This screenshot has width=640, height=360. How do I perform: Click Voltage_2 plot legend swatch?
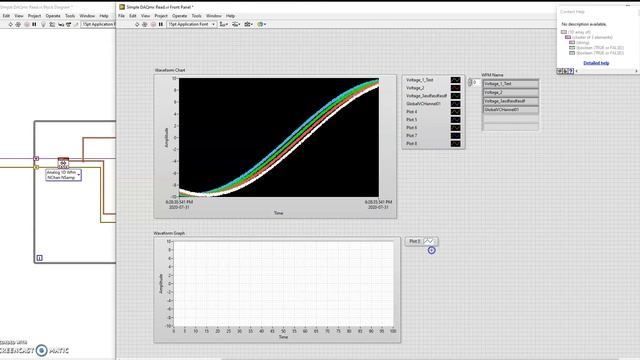point(455,88)
